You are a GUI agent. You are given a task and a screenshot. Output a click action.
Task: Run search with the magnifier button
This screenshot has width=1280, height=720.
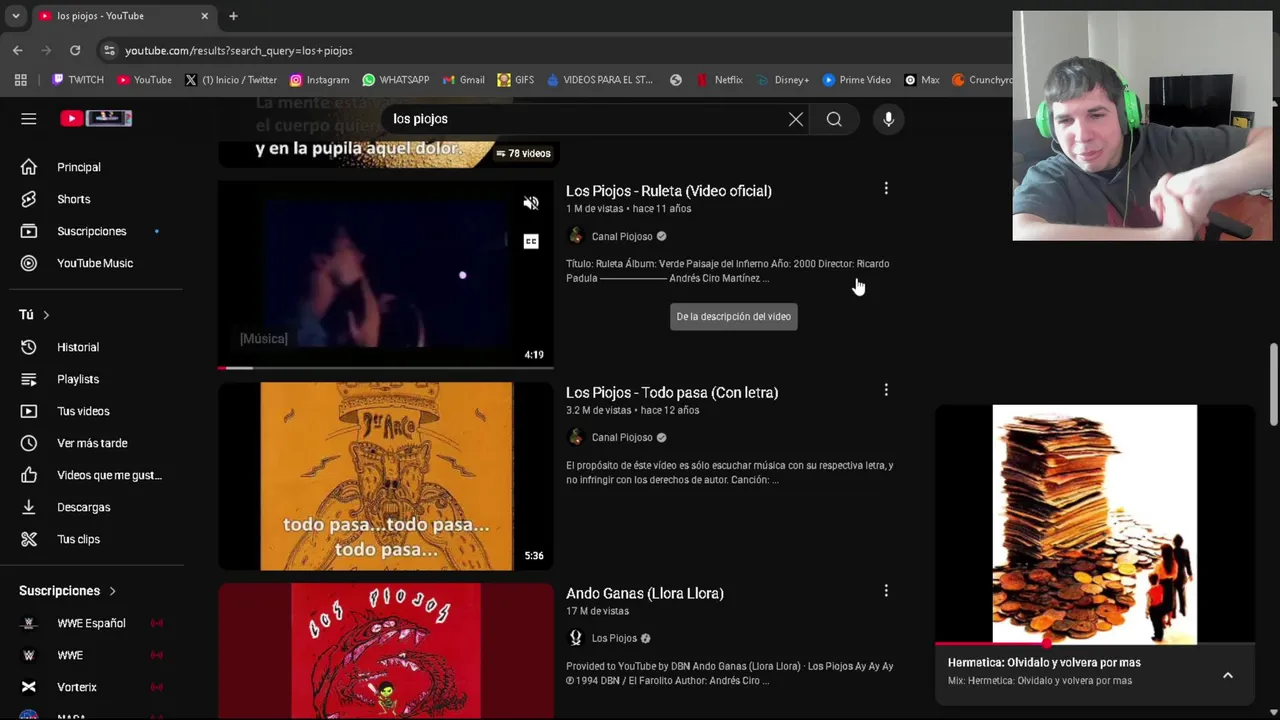pos(834,119)
